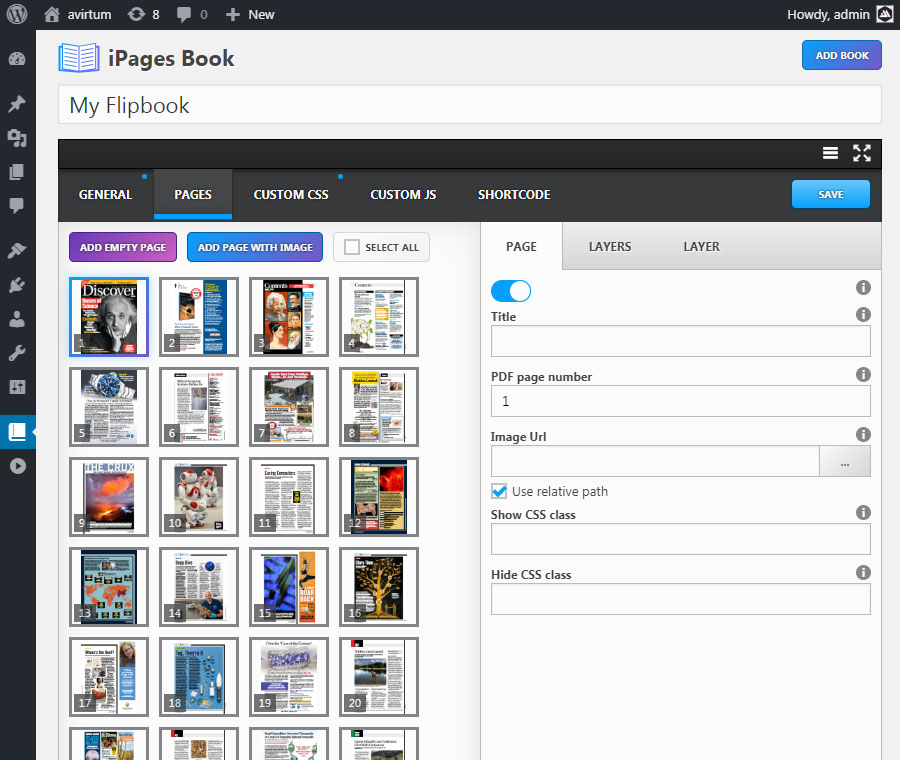The height and width of the screenshot is (760, 900).
Task: Open the Plugins sidebar icon
Action: [17, 285]
